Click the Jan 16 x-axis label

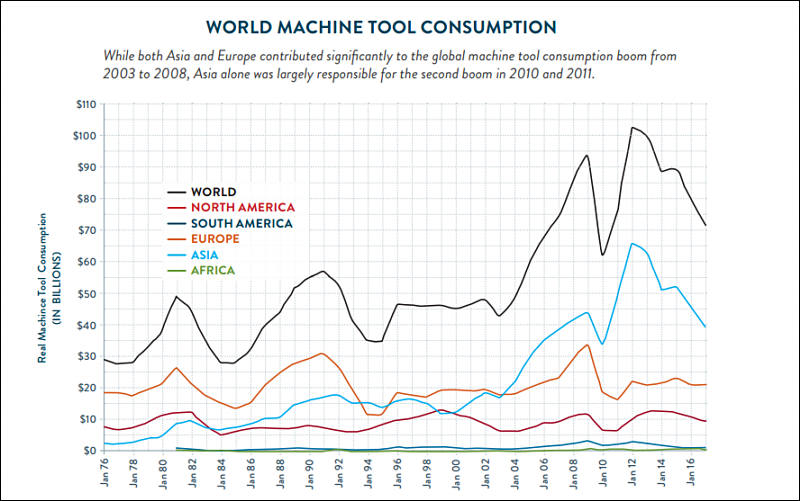692,472
